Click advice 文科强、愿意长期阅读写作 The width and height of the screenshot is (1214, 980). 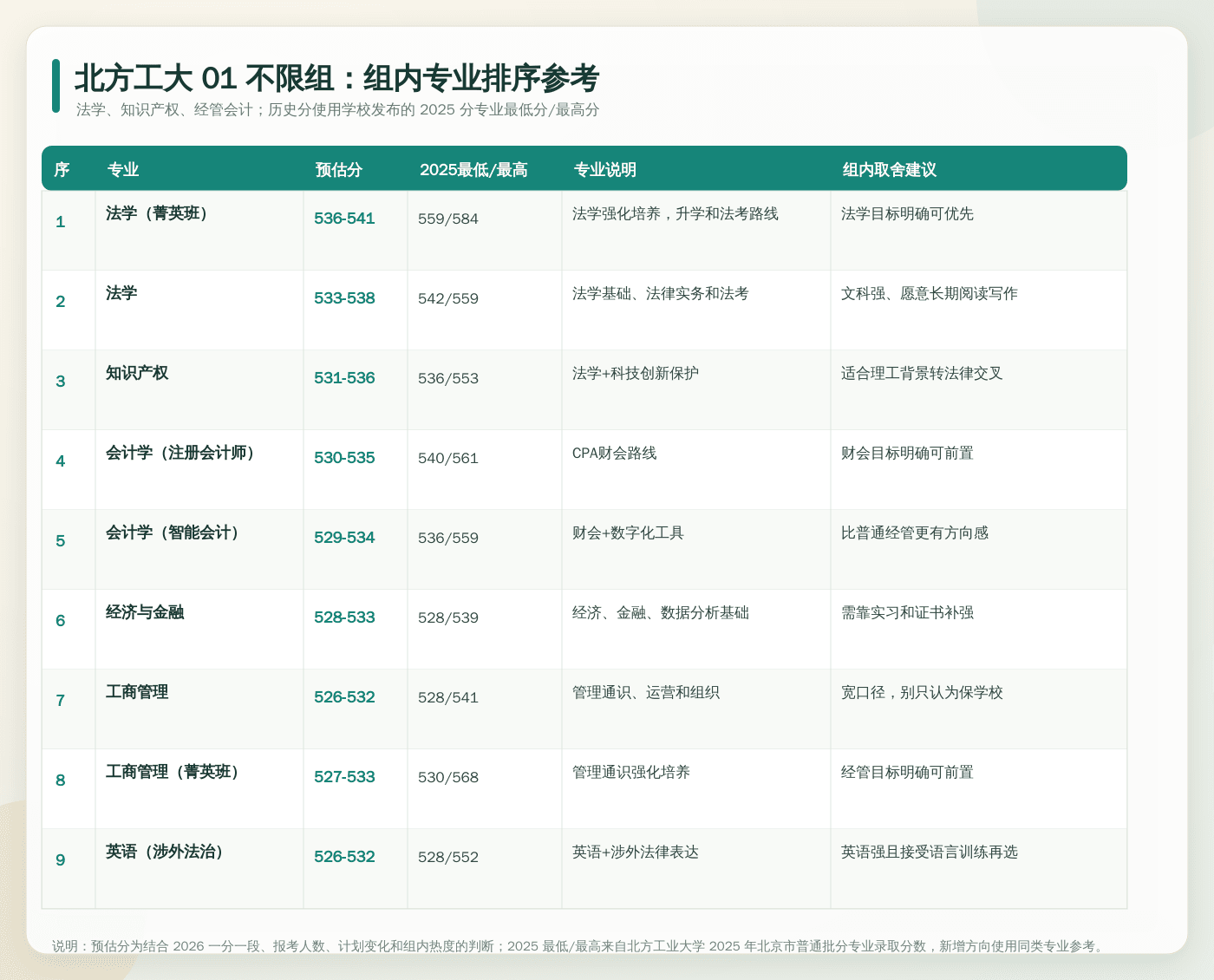930,293
